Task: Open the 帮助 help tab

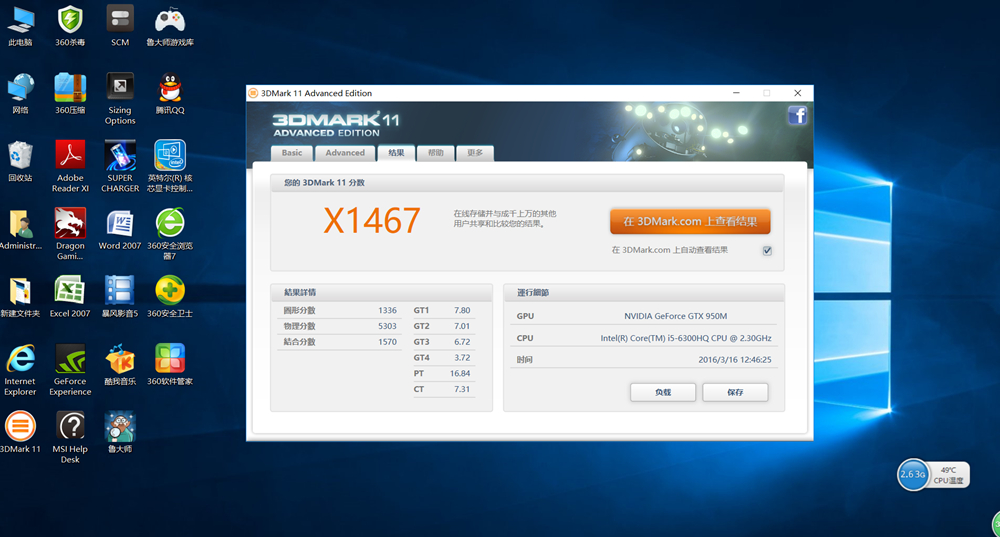Action: click(x=436, y=153)
